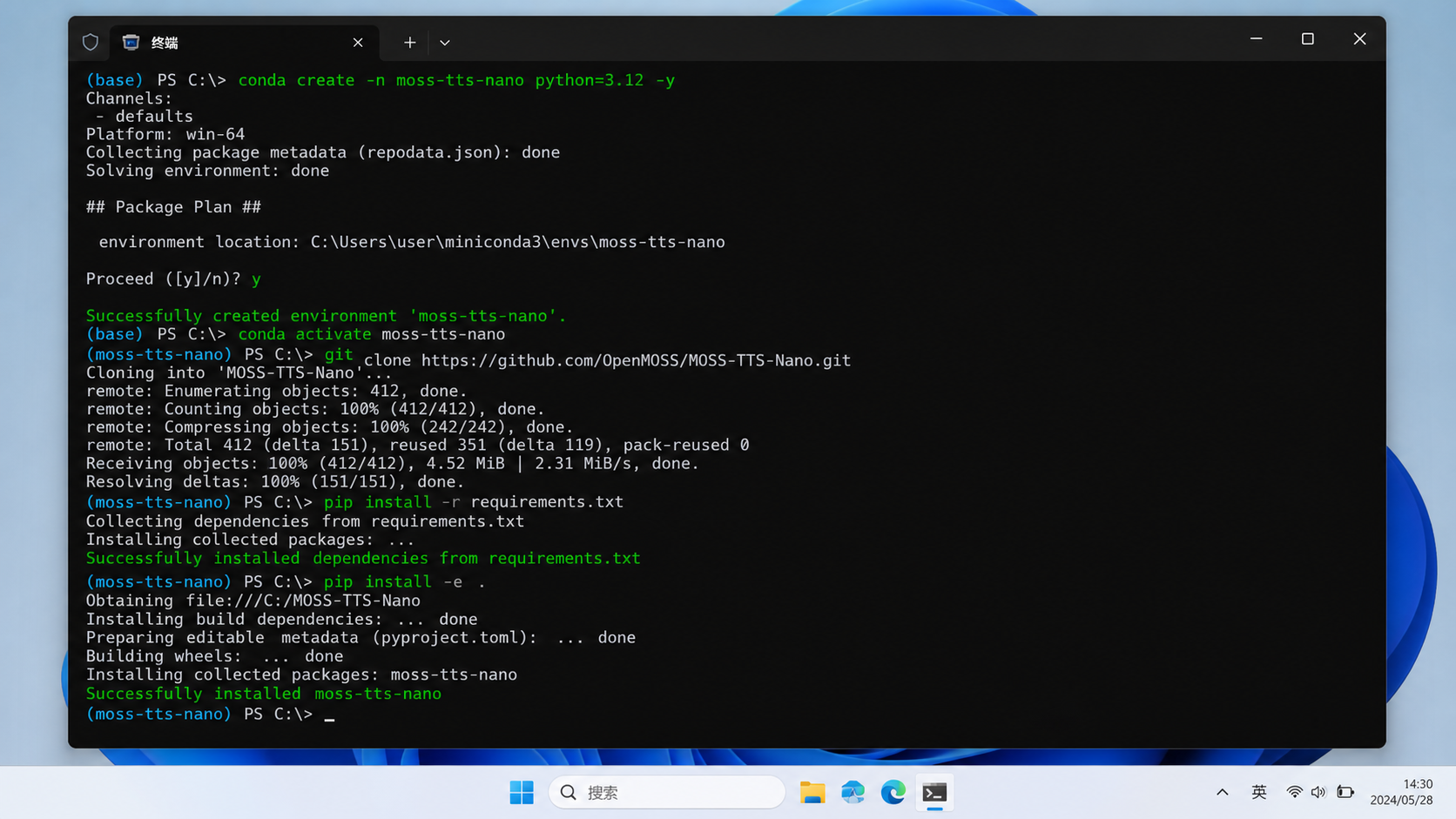The height and width of the screenshot is (819, 1456).
Task: Open the Copilot-style Edge icon in taskbar
Action: [x=853, y=792]
